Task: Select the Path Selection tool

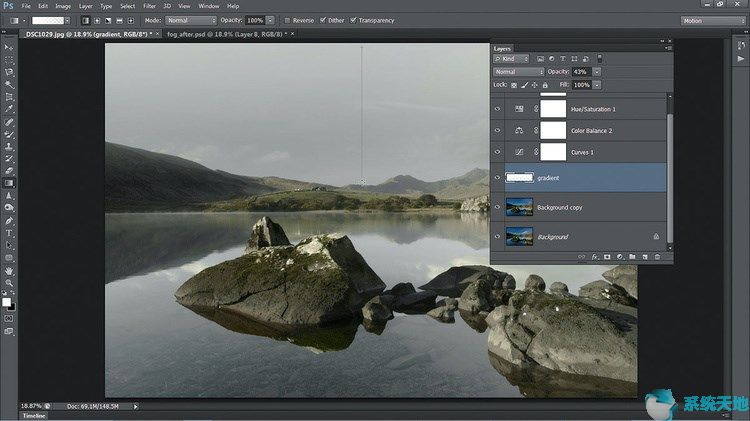Action: [x=9, y=245]
